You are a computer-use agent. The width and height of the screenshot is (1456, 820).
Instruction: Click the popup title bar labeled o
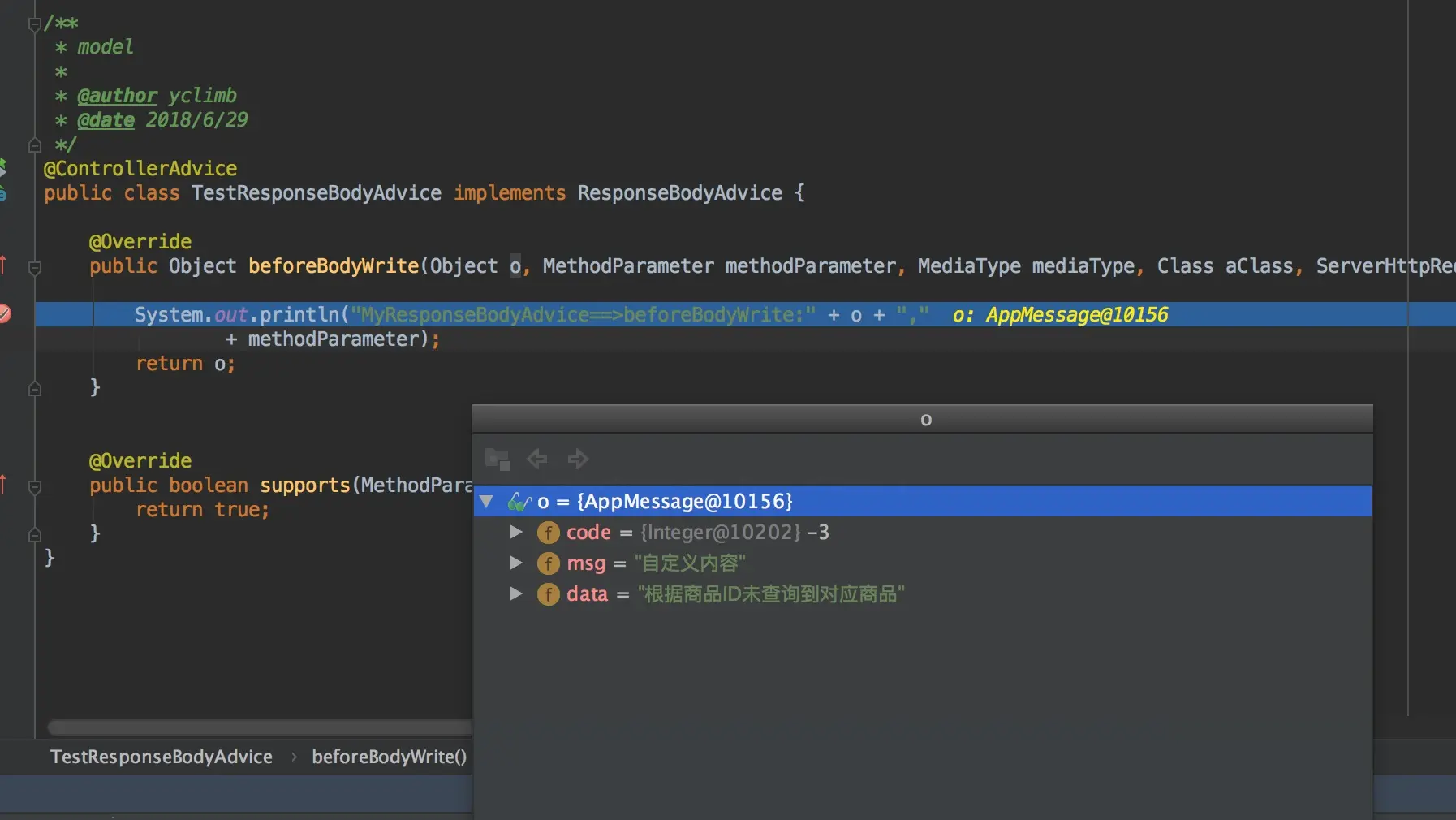pyautogui.click(x=923, y=419)
